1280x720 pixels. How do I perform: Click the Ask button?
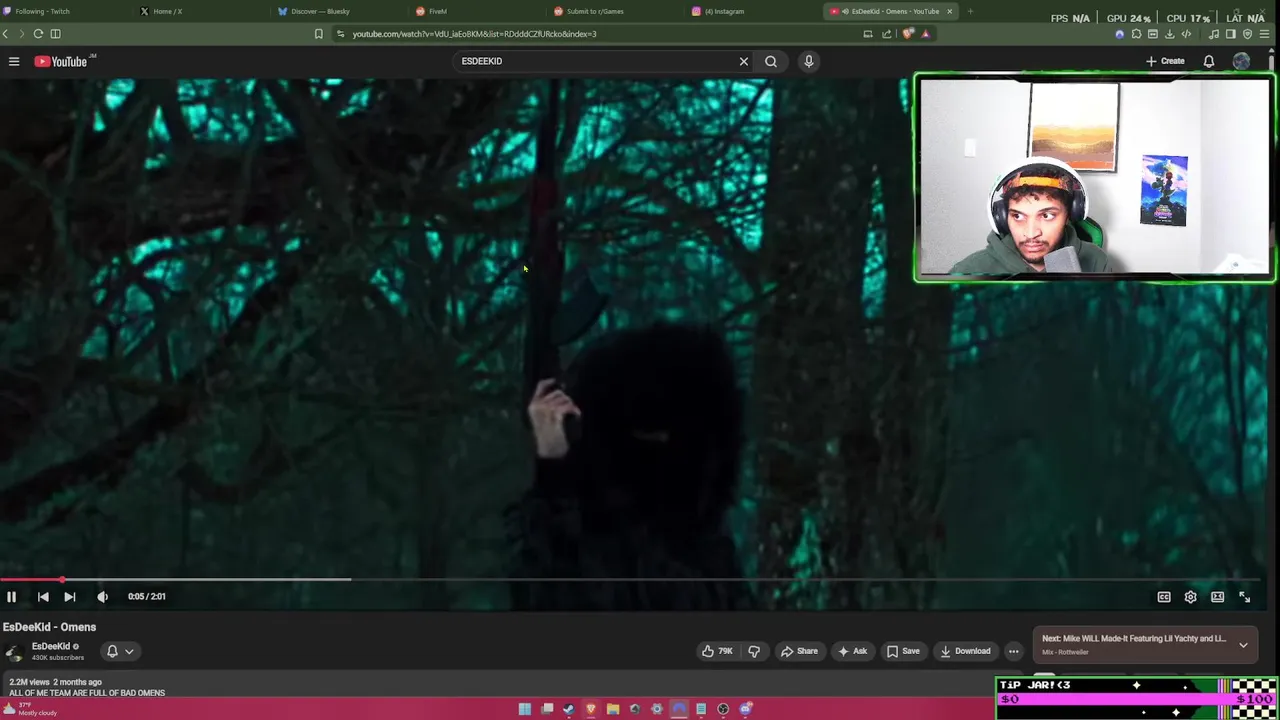[x=852, y=651]
